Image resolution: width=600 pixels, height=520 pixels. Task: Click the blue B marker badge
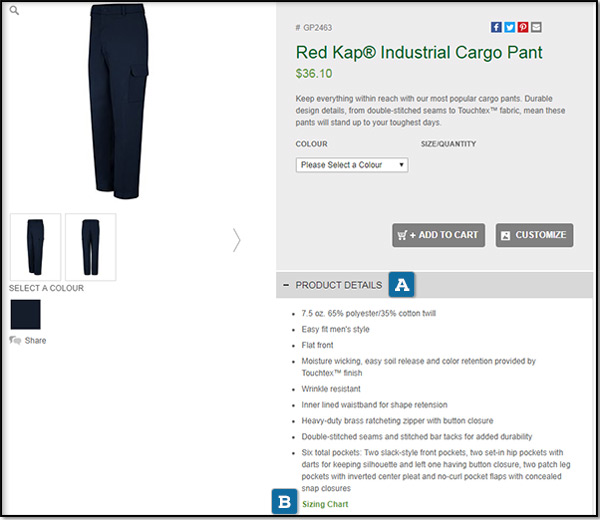[284, 502]
